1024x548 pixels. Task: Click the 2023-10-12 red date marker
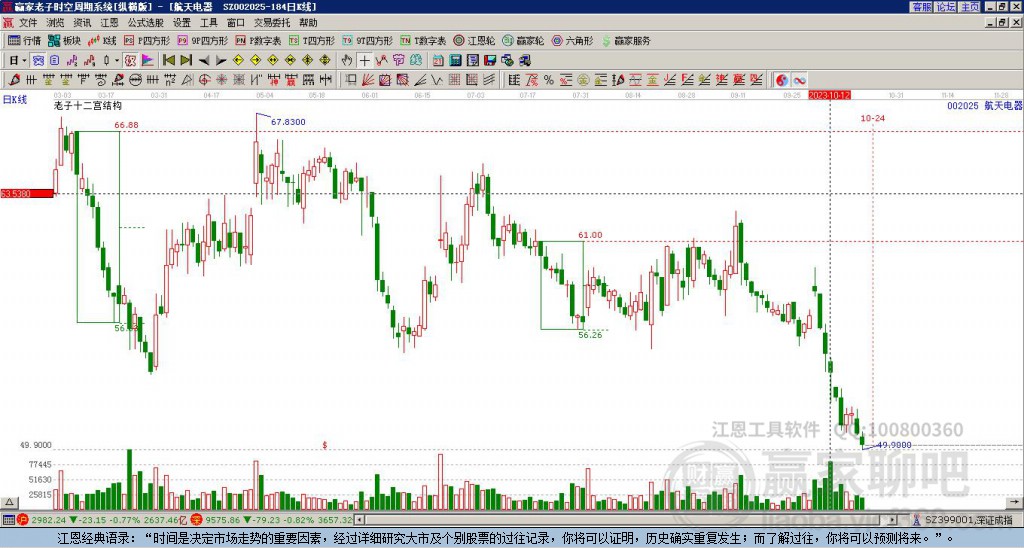point(829,95)
